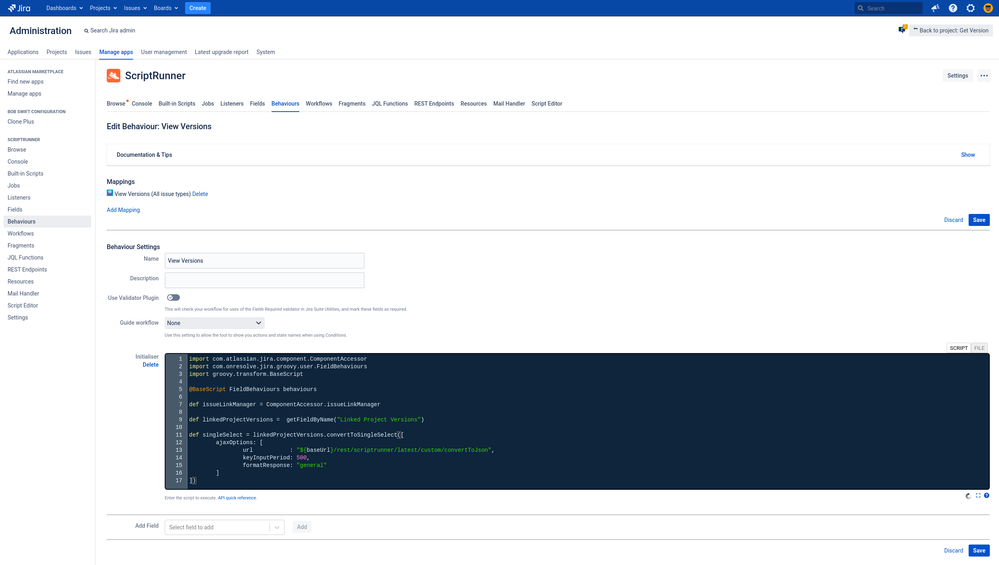Viewport: 999px width, 565px height.
Task: Click the ScriptRunner logo icon
Action: 113,75
